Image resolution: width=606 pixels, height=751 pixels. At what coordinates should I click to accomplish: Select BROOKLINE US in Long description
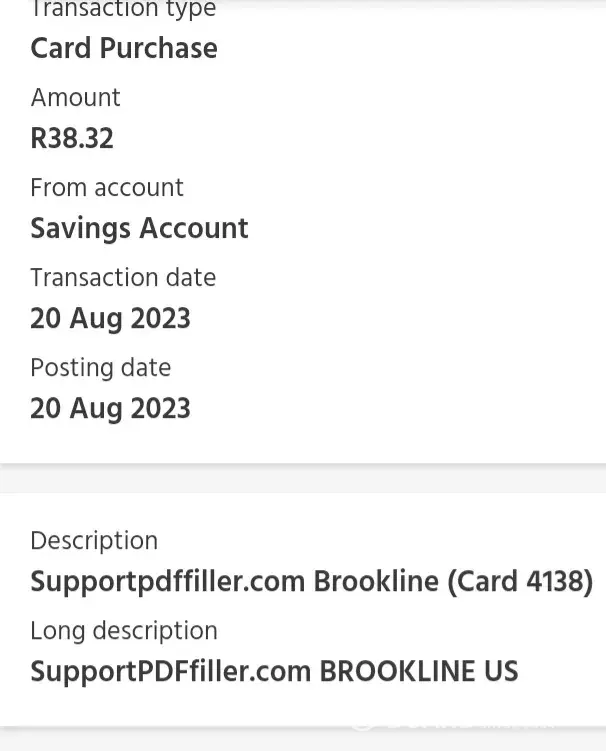(x=419, y=671)
